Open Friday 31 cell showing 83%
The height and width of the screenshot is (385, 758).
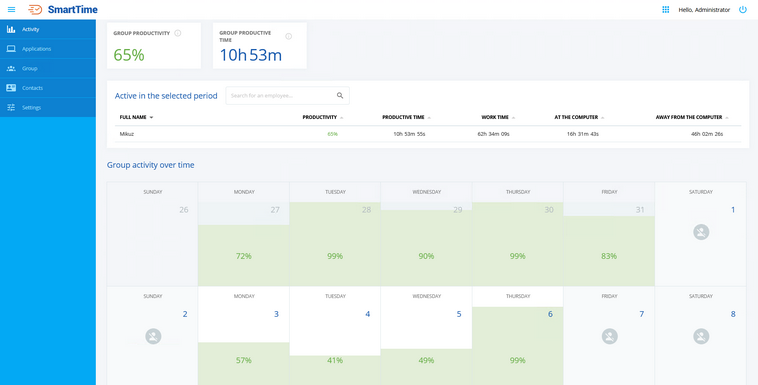click(x=609, y=234)
